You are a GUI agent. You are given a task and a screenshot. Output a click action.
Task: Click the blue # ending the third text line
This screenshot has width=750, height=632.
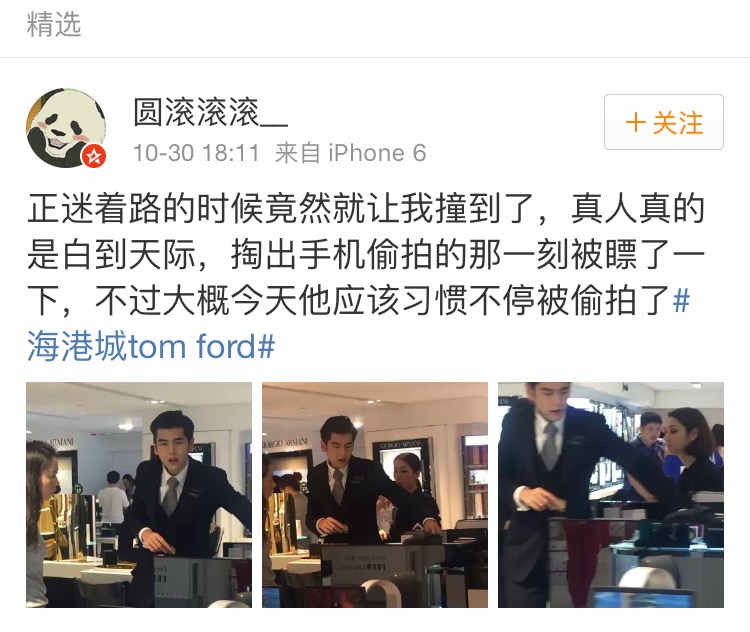point(681,300)
